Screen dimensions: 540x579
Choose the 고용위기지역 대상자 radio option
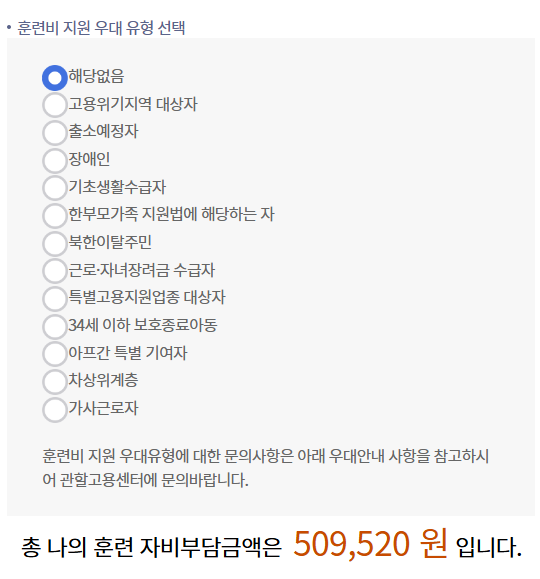[x=55, y=105]
